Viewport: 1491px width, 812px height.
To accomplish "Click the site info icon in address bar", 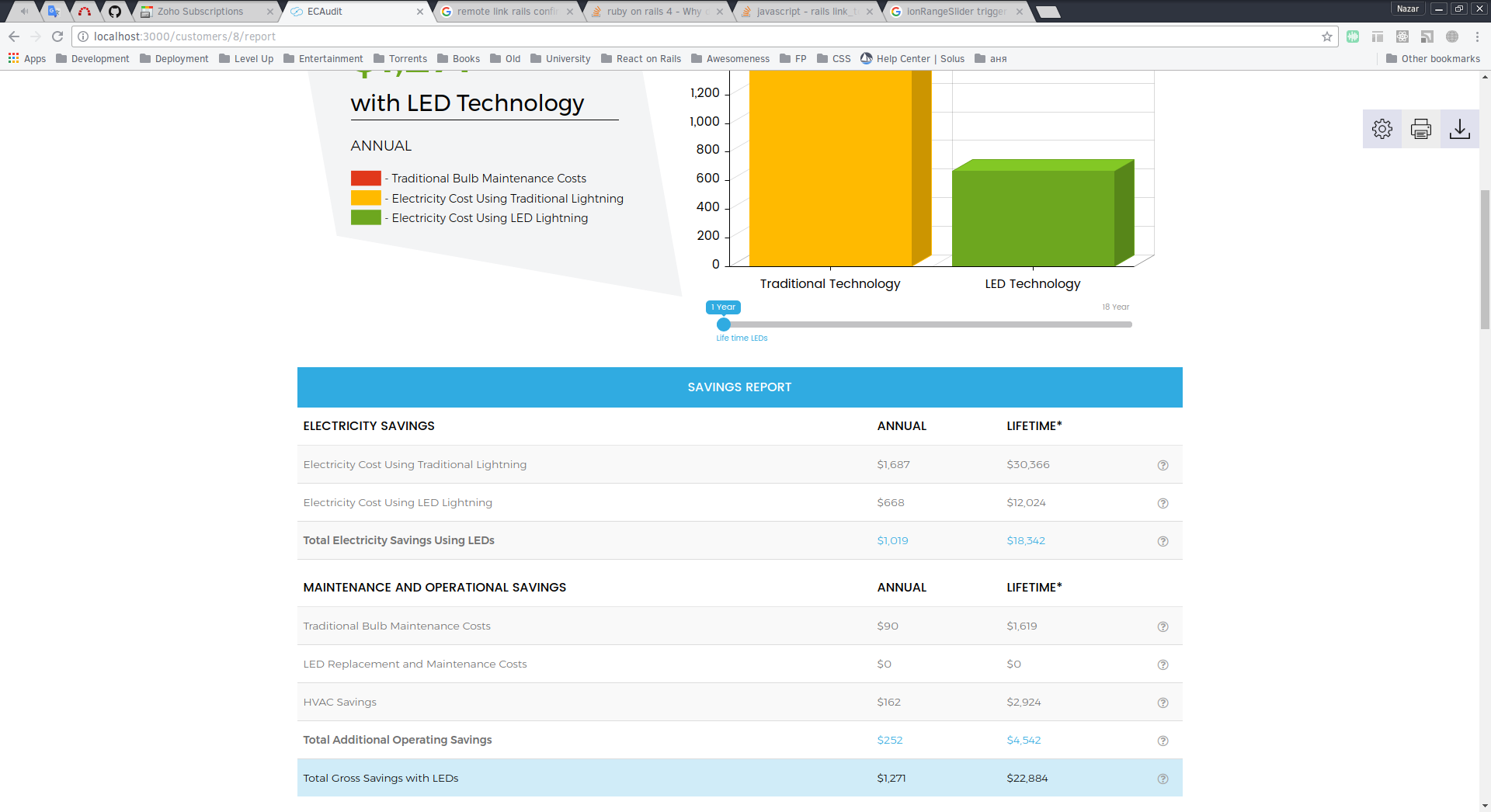I will click(83, 36).
